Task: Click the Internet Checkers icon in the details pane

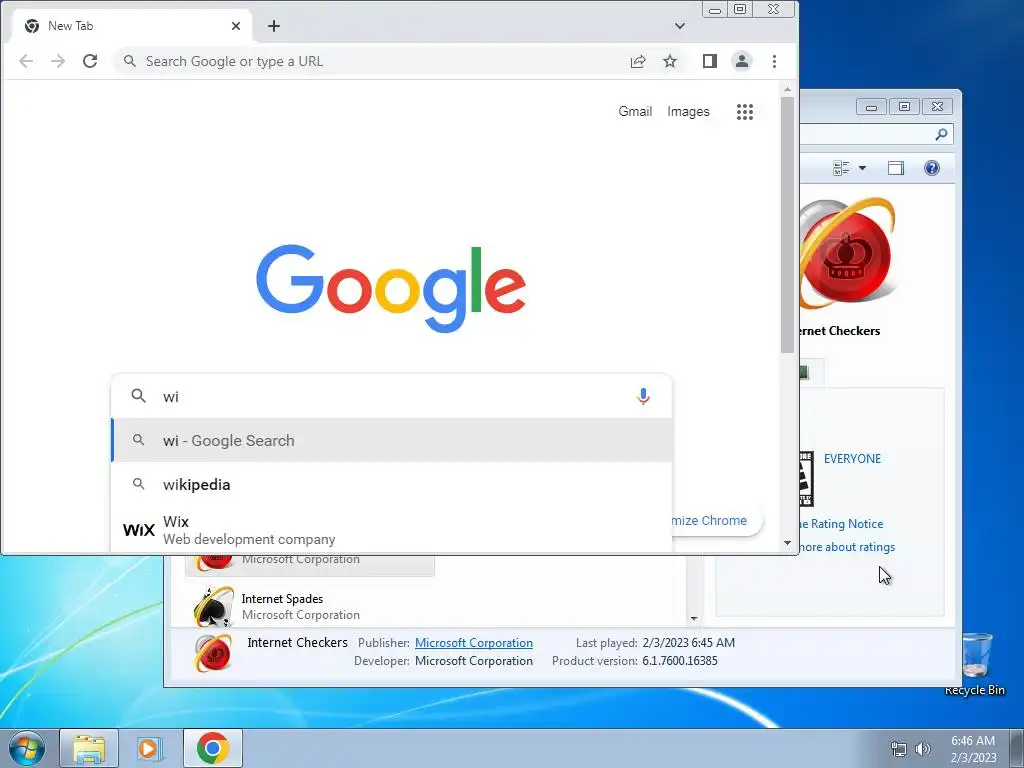Action: [213, 652]
